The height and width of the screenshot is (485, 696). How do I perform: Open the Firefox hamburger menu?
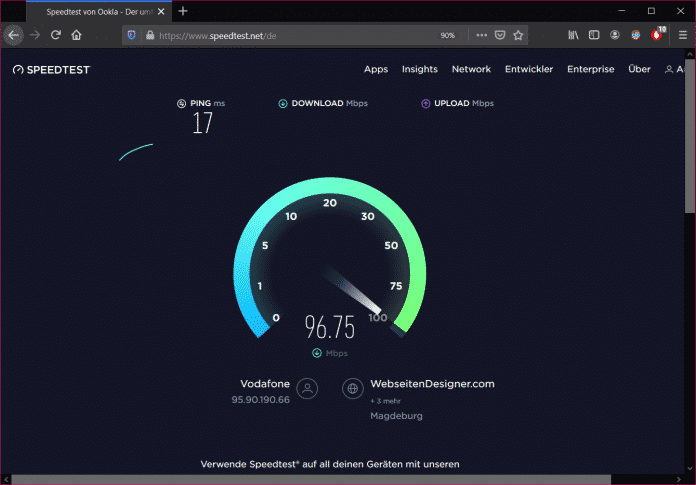click(x=681, y=35)
